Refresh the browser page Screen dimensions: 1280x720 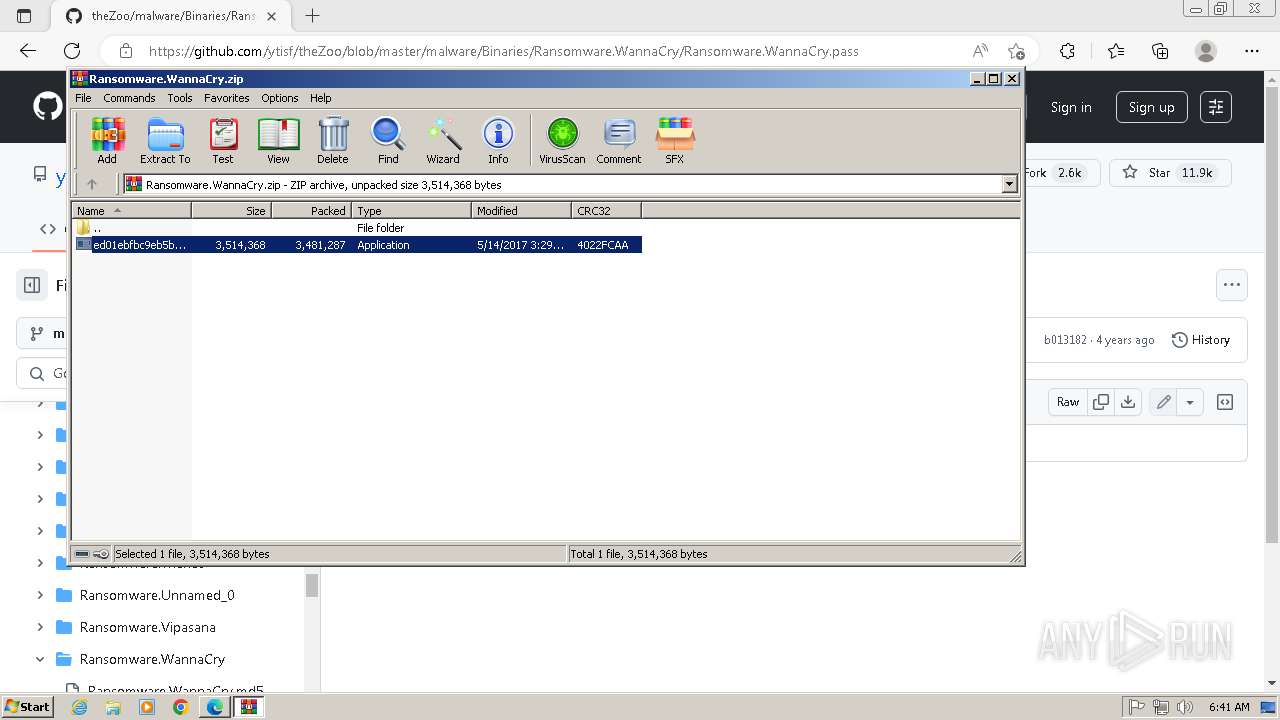pyautogui.click(x=72, y=51)
